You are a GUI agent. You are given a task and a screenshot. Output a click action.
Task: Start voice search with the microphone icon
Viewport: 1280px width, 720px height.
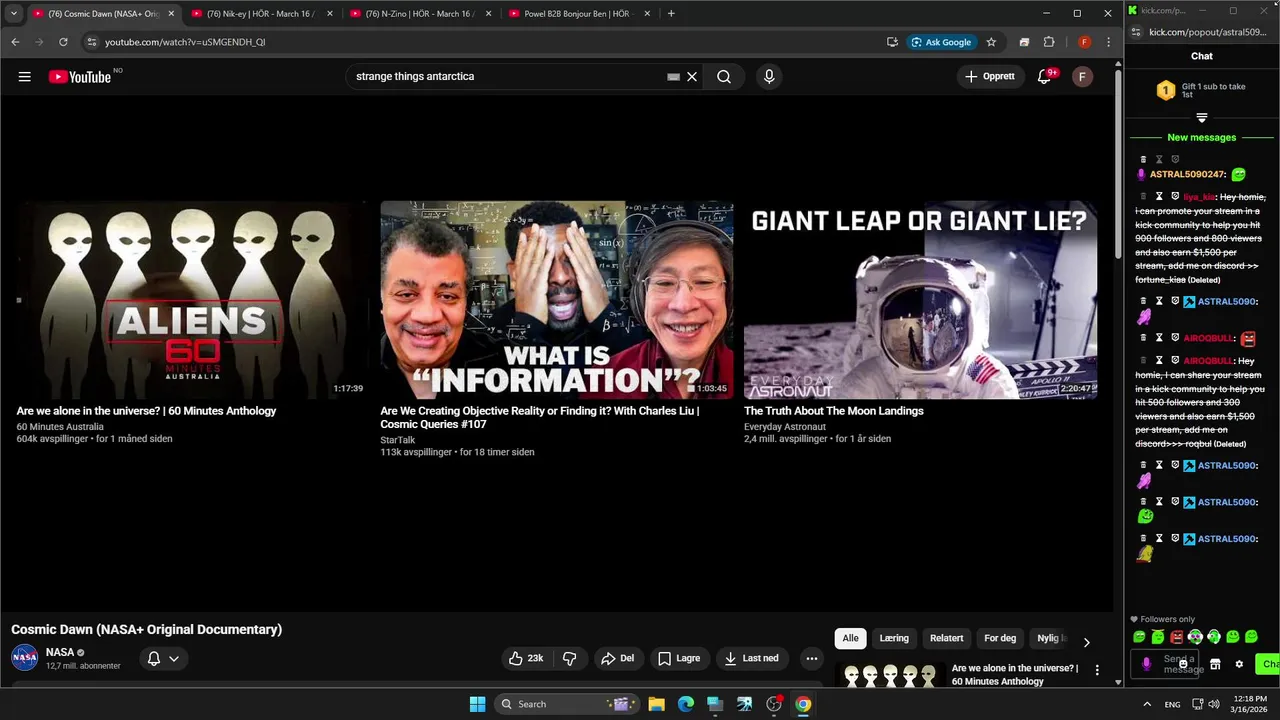[x=769, y=77]
